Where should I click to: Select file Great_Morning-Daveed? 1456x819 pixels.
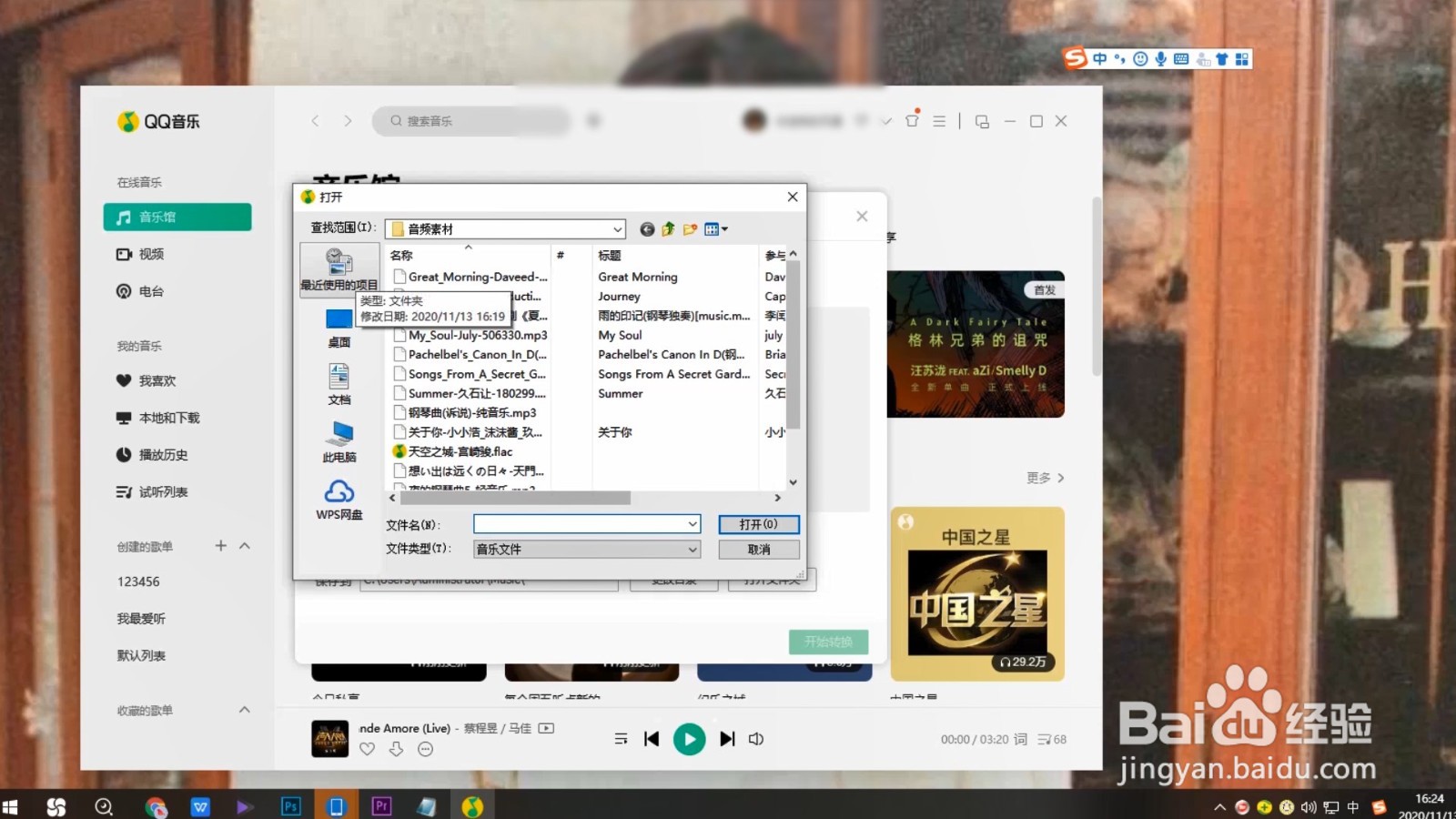coord(470,277)
